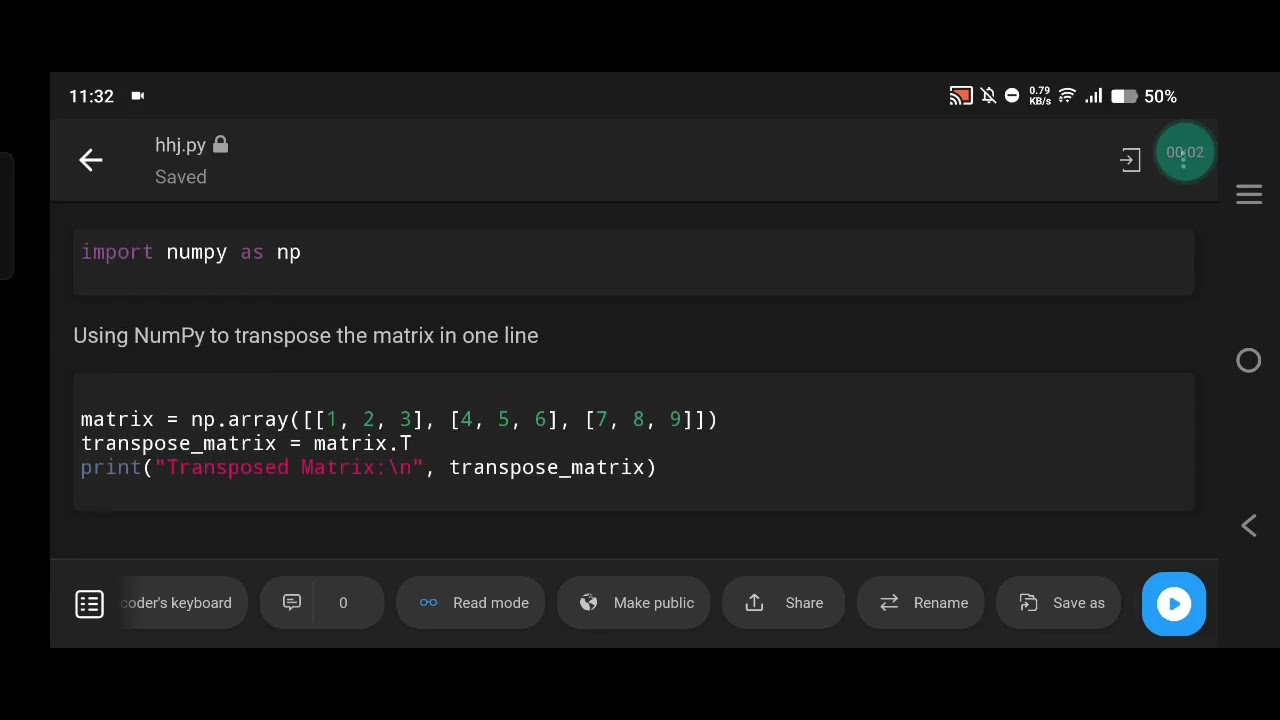The height and width of the screenshot is (720, 1280).
Task: Tap the lock icon next to hhj.py
Action: (220, 145)
